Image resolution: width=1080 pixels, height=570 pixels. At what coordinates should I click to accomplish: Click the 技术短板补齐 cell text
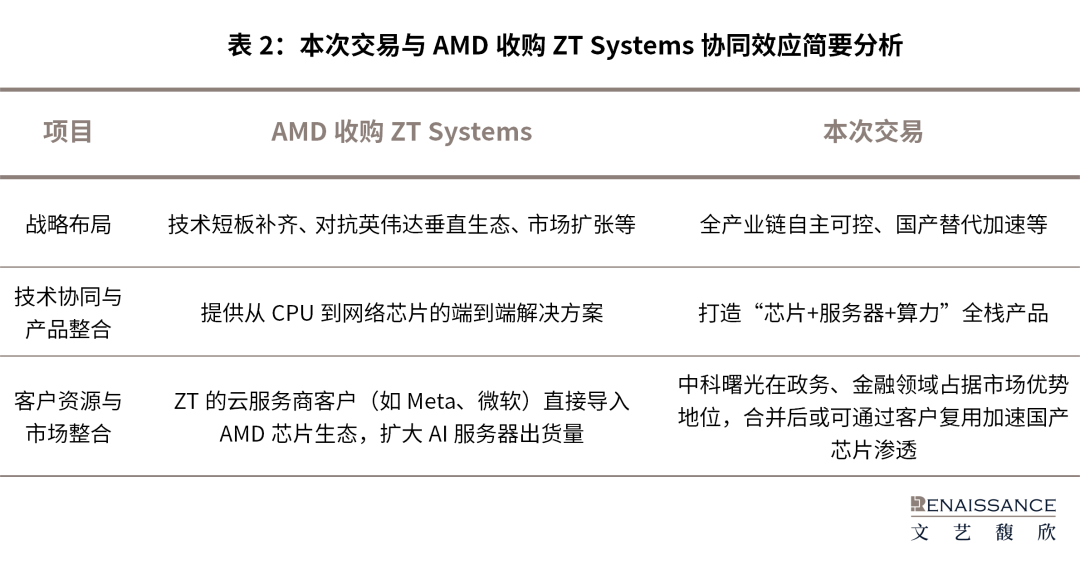tap(402, 224)
